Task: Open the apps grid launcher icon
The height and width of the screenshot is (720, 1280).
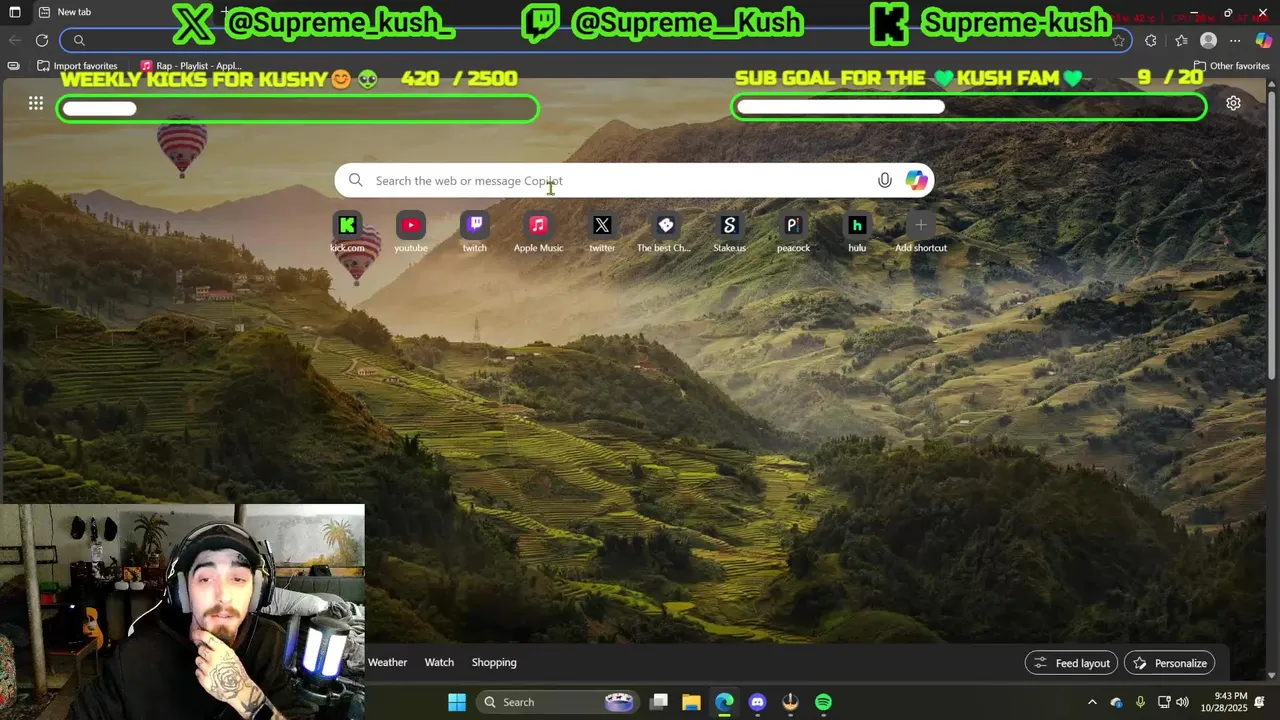Action: click(36, 103)
